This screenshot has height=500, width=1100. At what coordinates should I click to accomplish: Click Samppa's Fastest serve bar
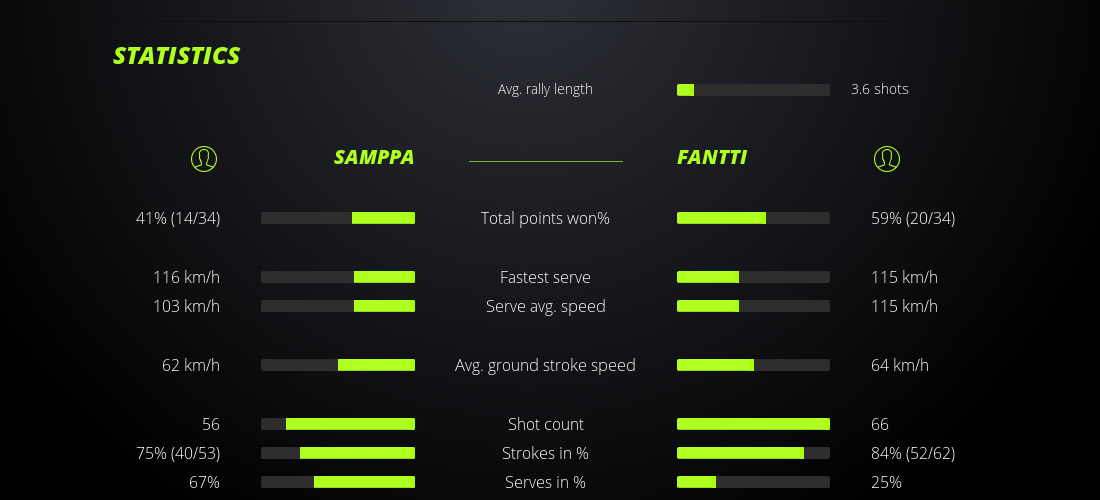(x=338, y=277)
